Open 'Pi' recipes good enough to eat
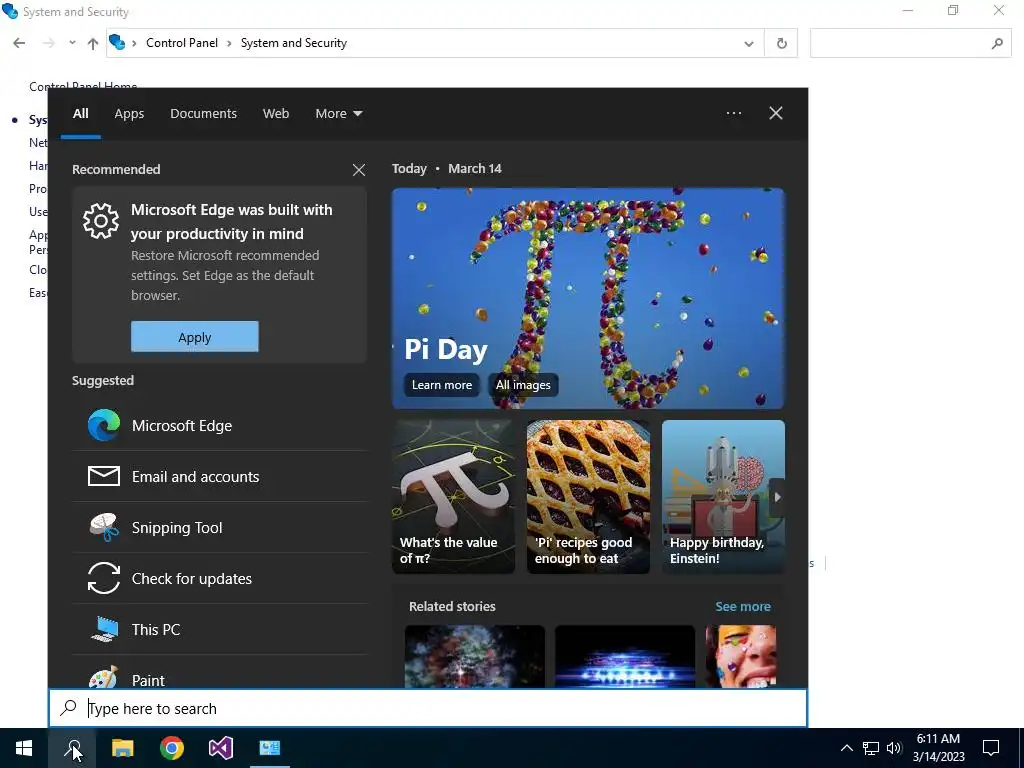The width and height of the screenshot is (1024, 768). tap(588, 497)
